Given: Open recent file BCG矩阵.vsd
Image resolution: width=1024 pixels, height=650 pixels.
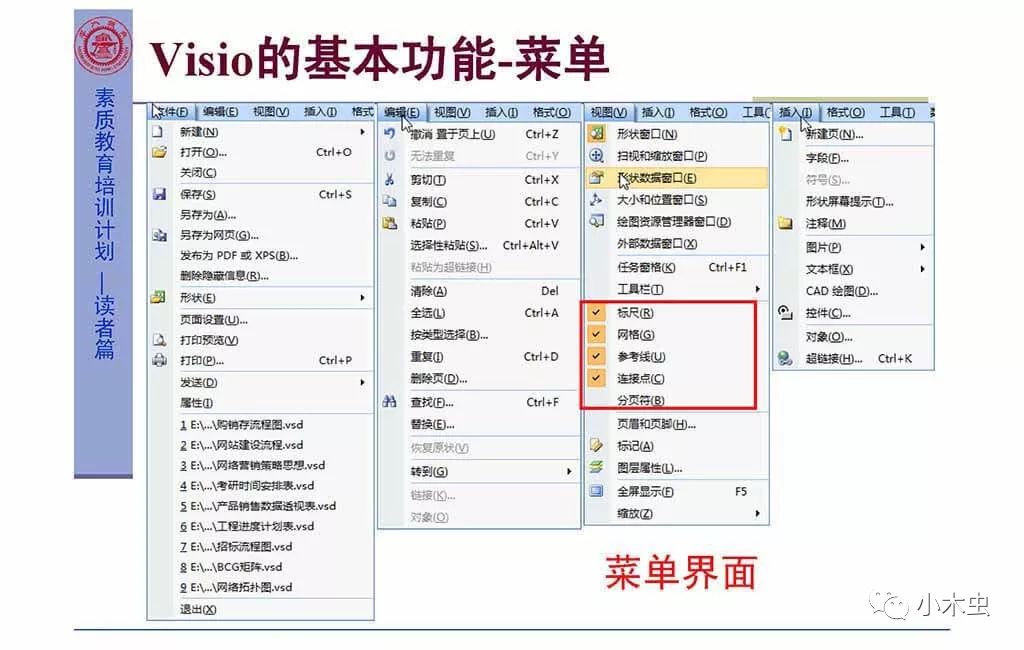Looking at the screenshot, I should [x=231, y=566].
